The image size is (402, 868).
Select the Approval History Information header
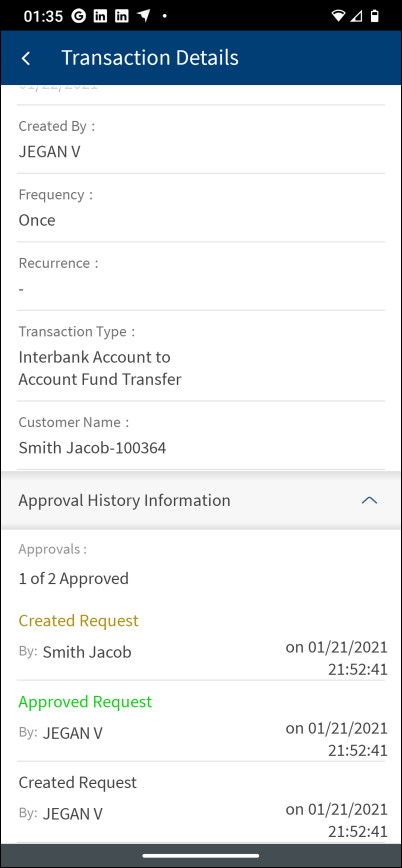coord(201,500)
